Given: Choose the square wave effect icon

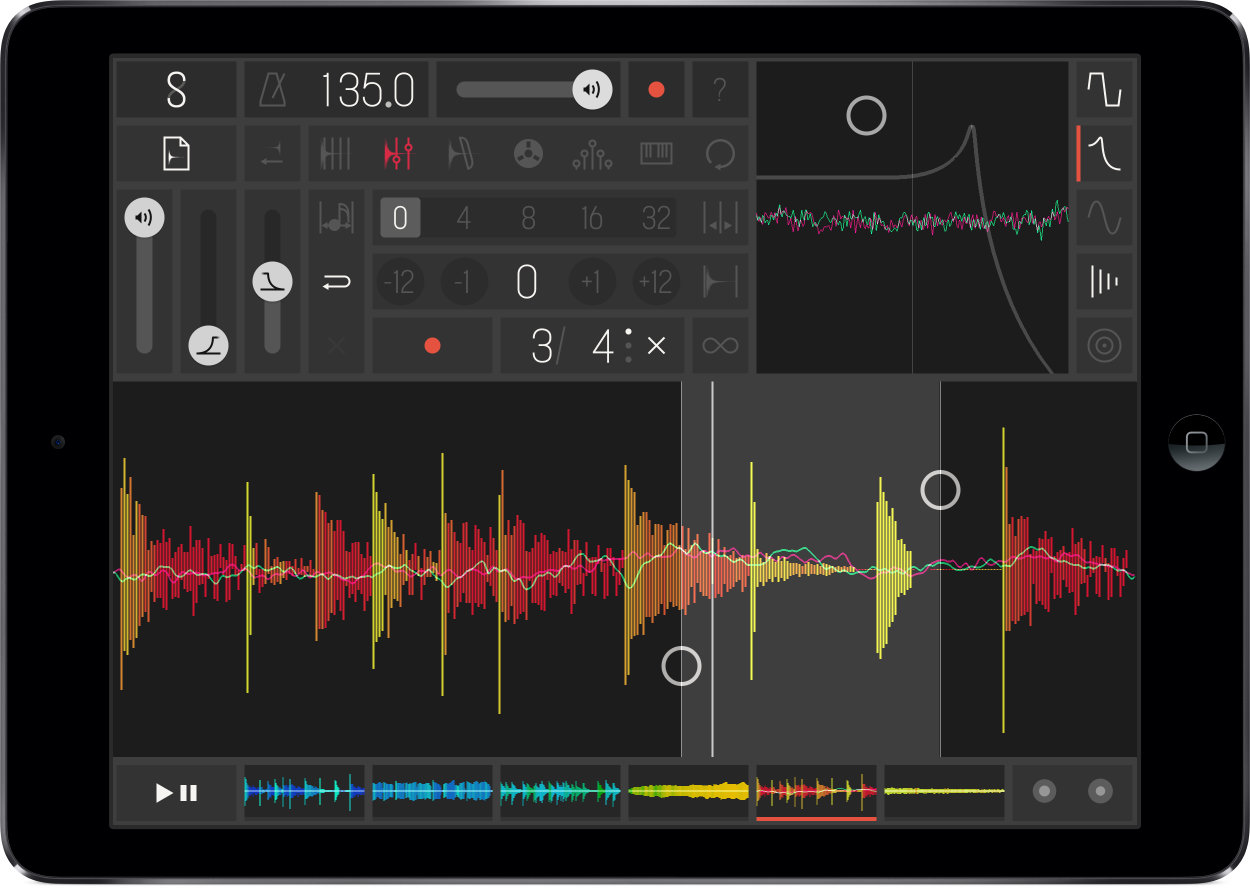Looking at the screenshot, I should (x=1104, y=90).
